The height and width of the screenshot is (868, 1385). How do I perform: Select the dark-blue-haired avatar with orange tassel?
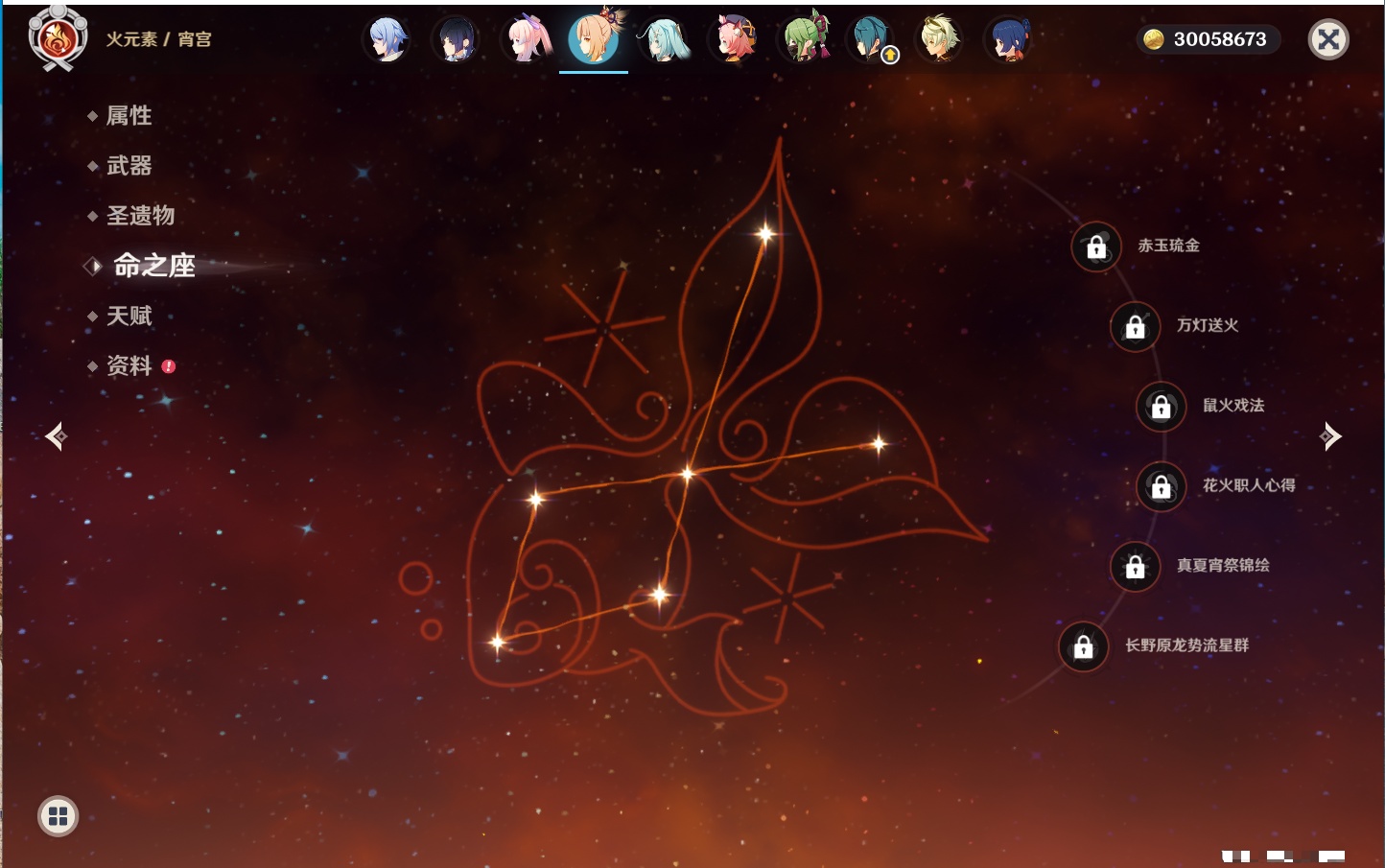click(x=1008, y=39)
